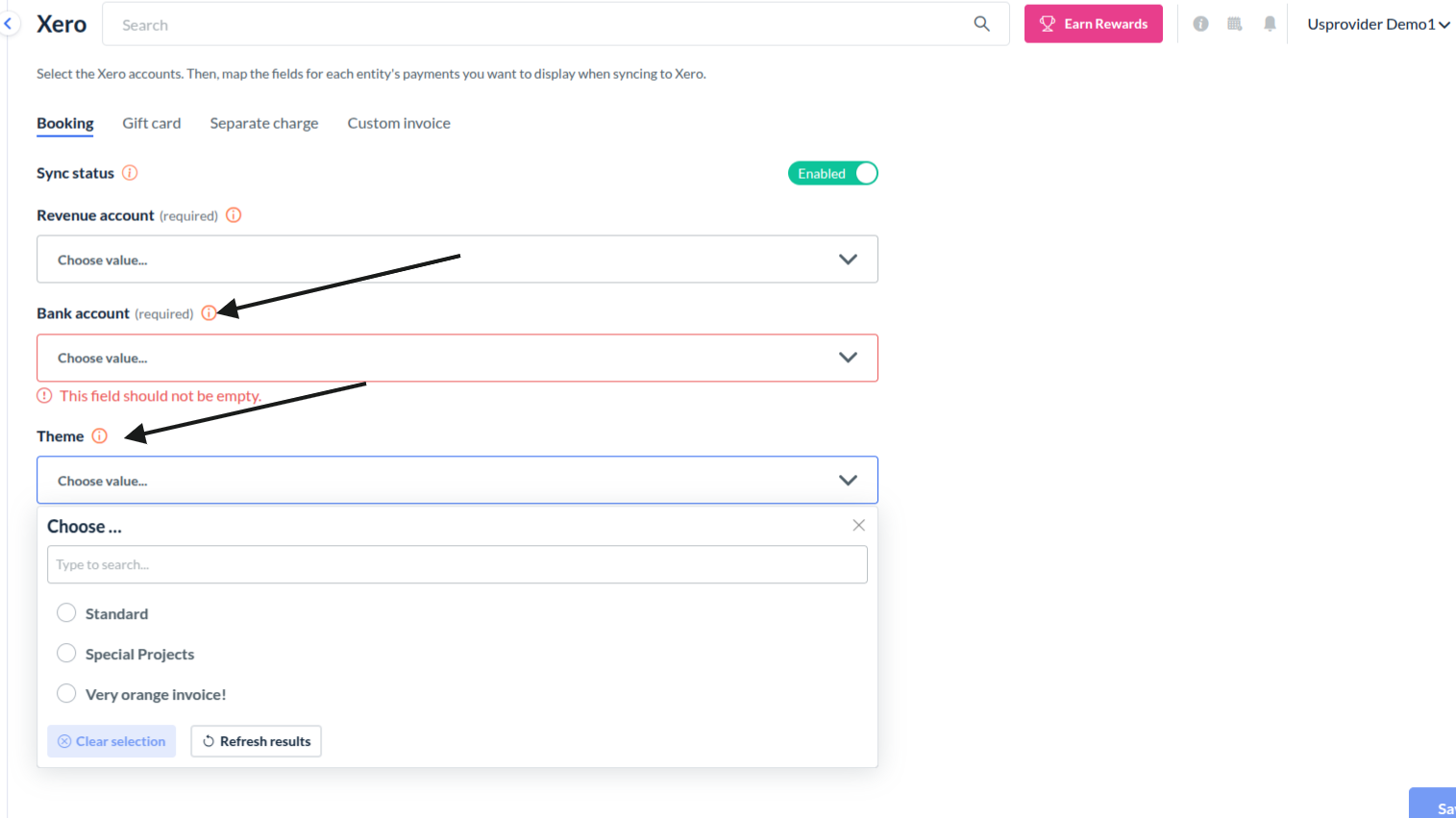Click info icon next to Sync status
Viewport: 1456px width, 818px height.
pyautogui.click(x=130, y=173)
